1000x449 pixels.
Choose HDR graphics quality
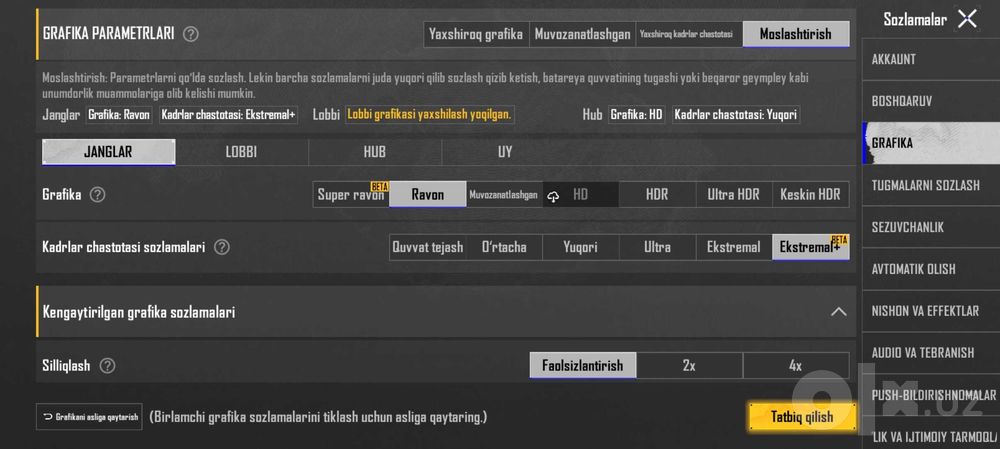pyautogui.click(x=658, y=195)
